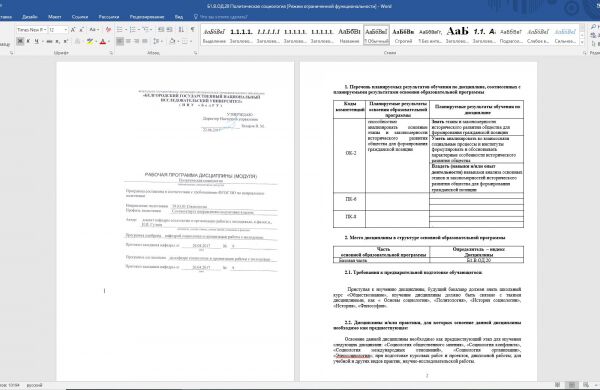
Task: Open the font name dropdown
Action: click(x=45, y=29)
